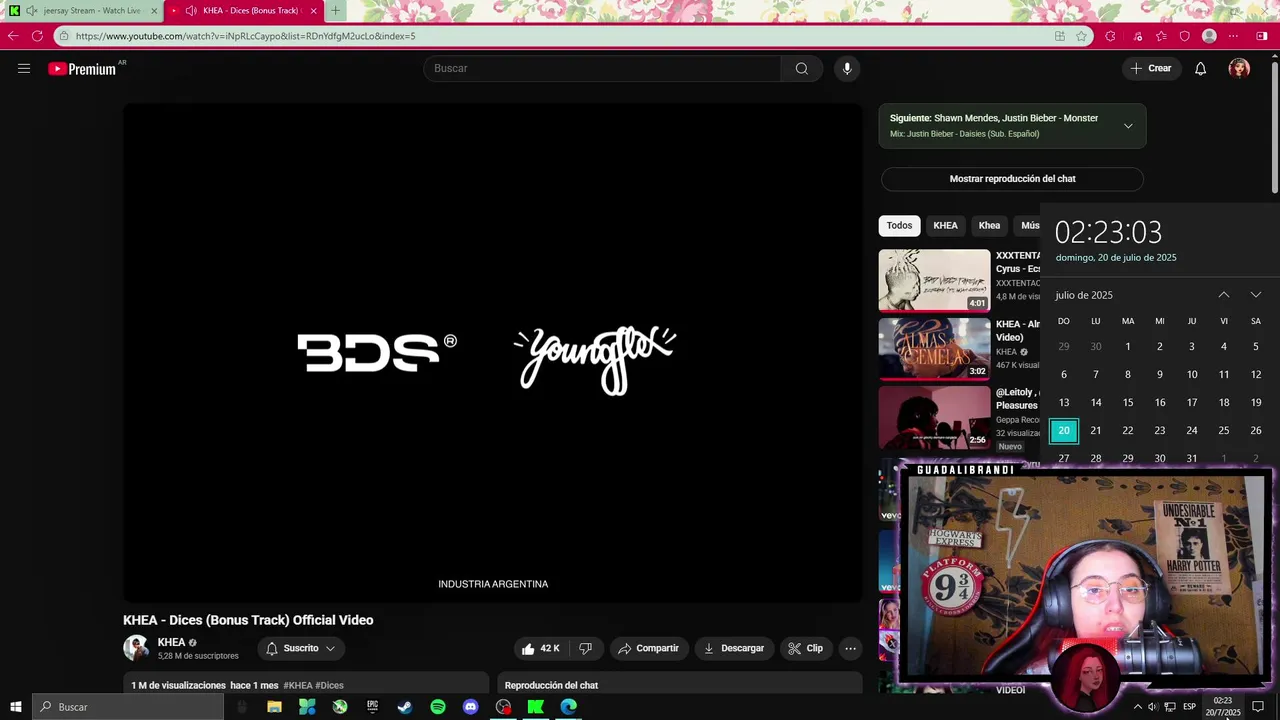Click the search magnifier button
The width and height of the screenshot is (1280, 720).
tap(802, 69)
